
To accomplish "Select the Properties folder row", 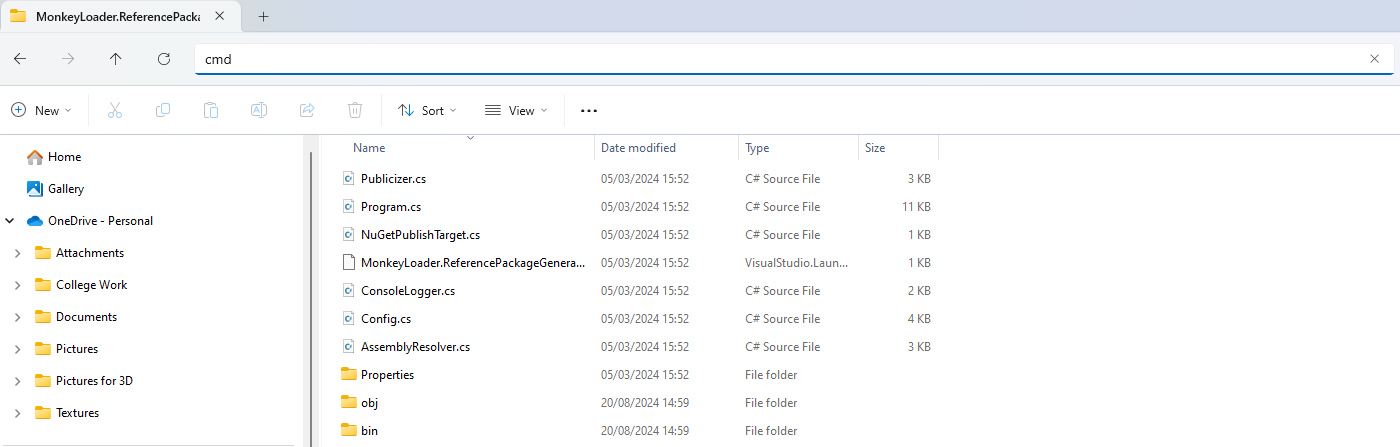I will click(638, 375).
